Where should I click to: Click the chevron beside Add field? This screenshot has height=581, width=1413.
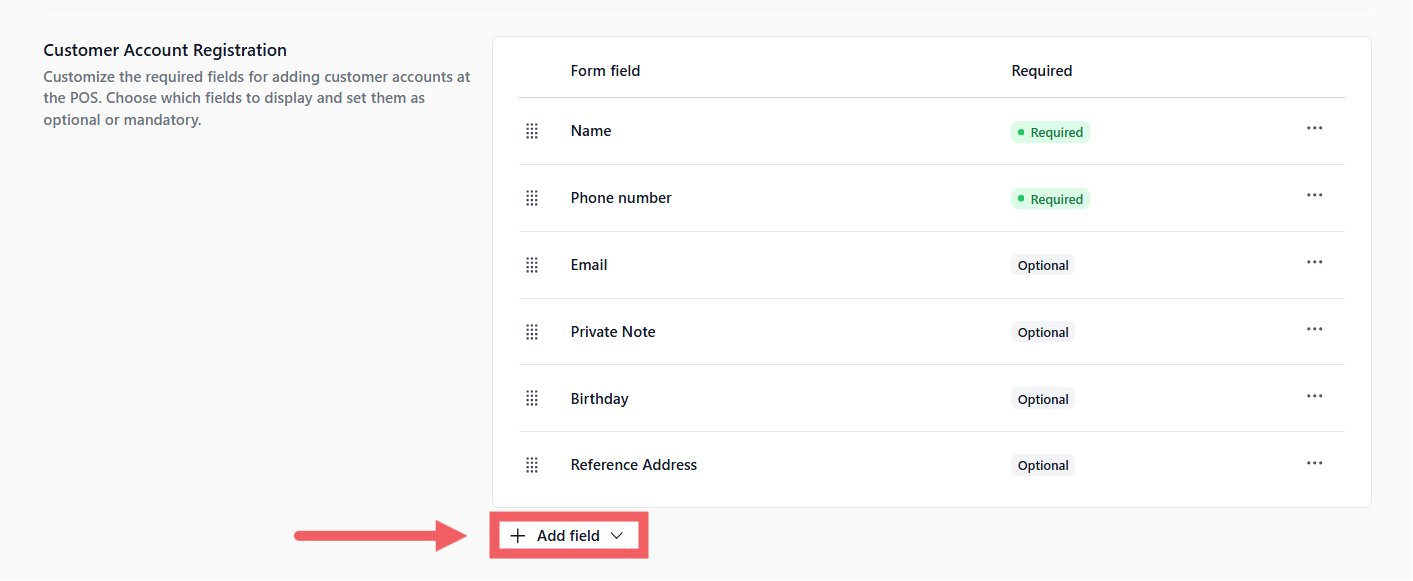(x=617, y=536)
